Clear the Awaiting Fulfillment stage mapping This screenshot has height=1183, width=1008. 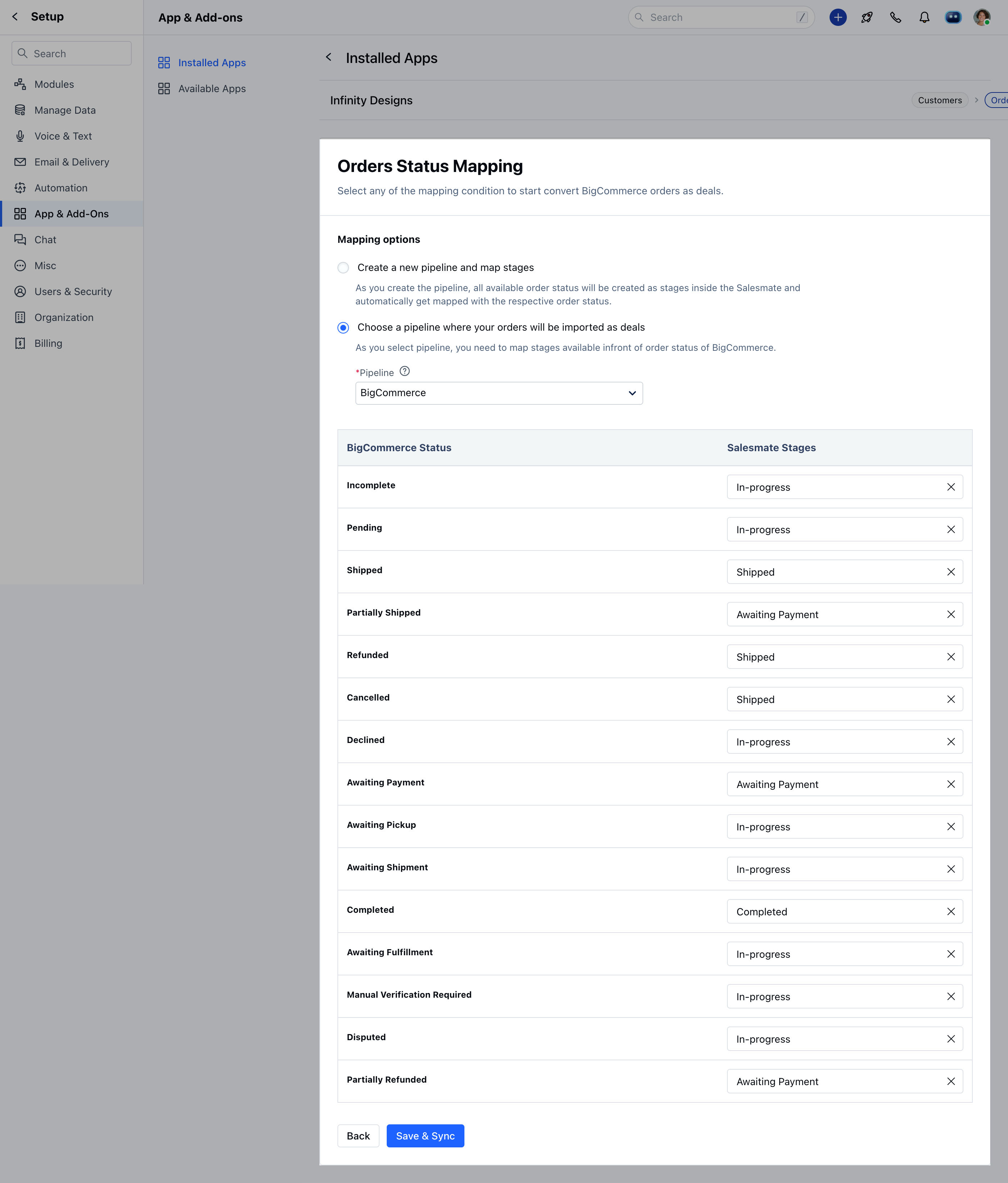click(951, 953)
